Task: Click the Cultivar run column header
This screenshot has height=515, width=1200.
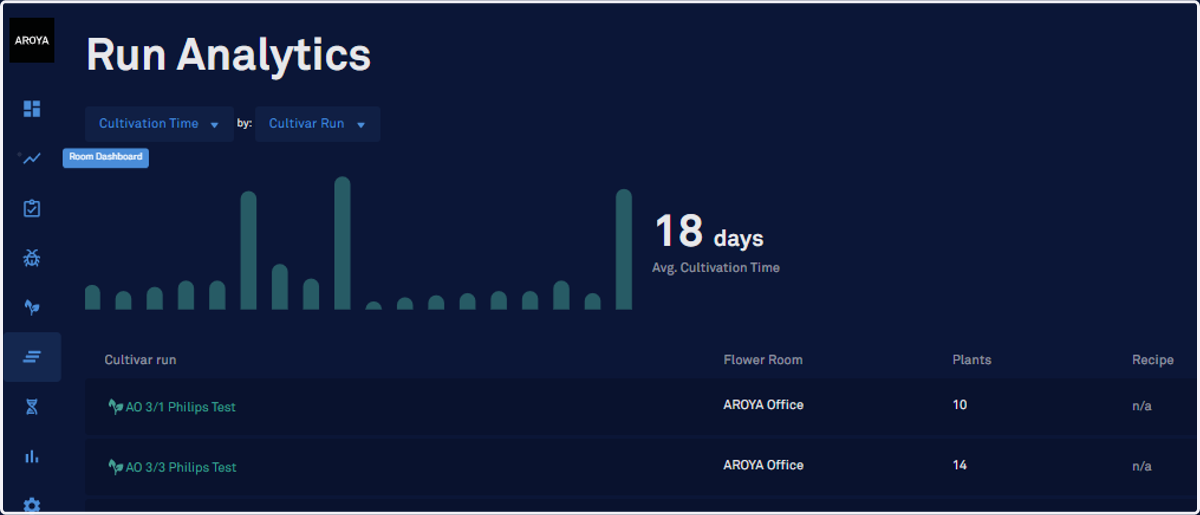Action: coord(140,360)
